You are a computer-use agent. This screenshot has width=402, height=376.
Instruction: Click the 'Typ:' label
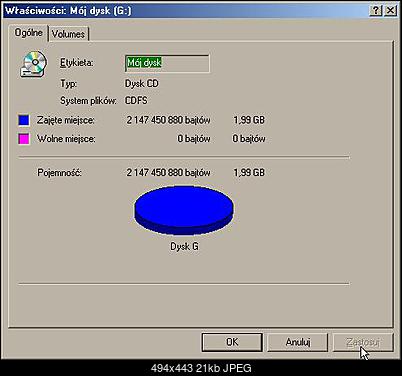point(69,83)
